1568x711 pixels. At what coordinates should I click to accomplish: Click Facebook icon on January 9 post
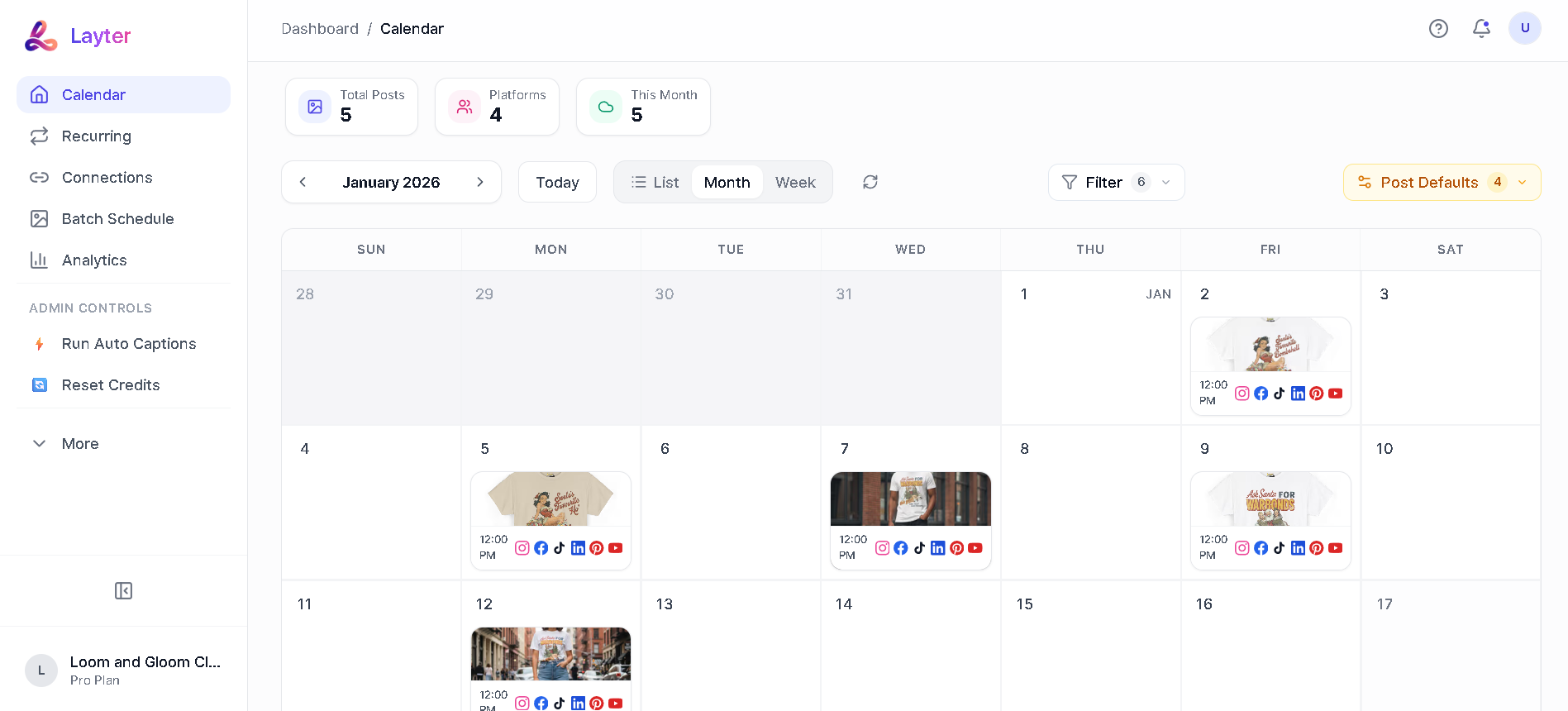pyautogui.click(x=1261, y=548)
